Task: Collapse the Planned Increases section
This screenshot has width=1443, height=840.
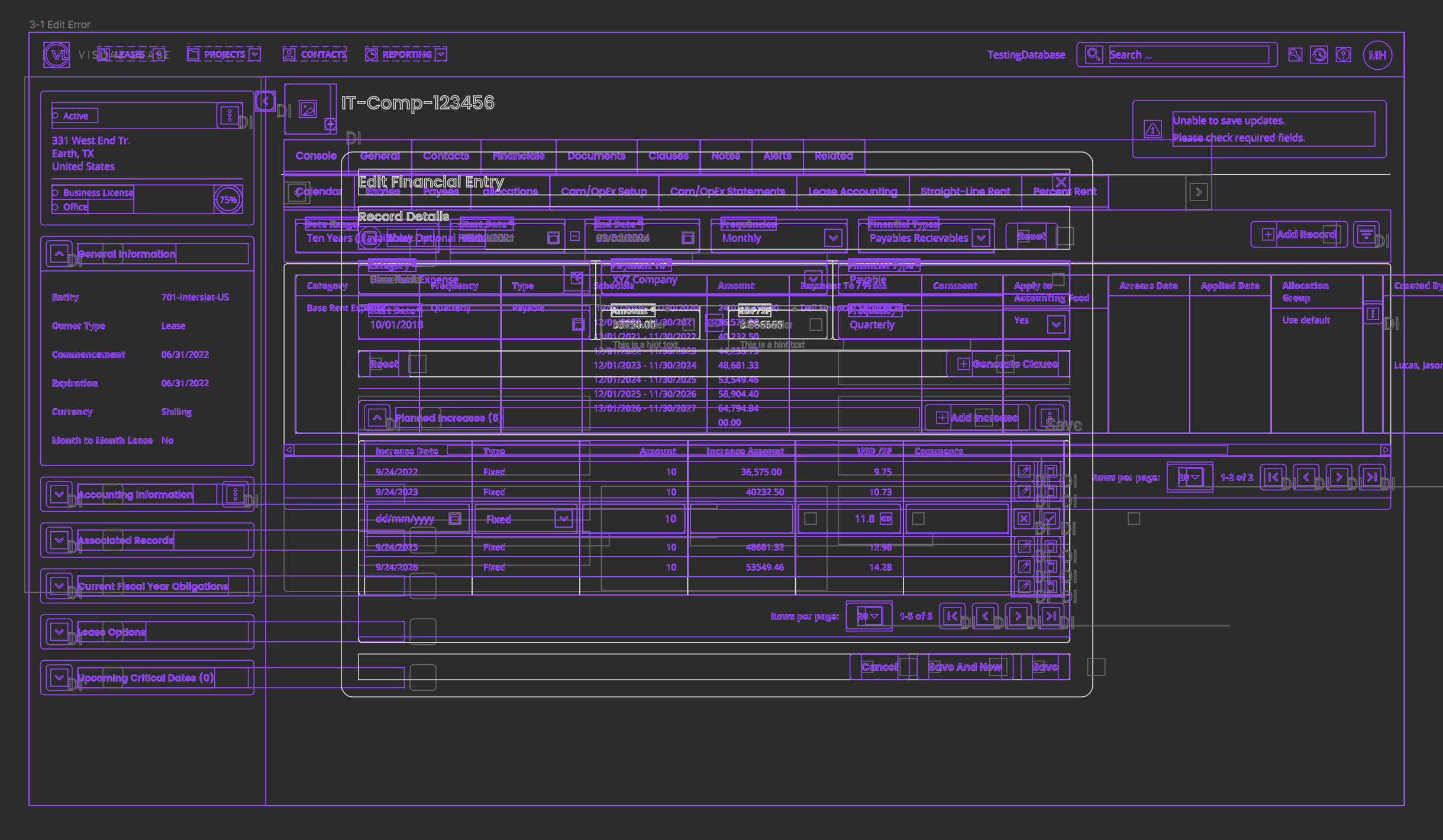Action: [377, 418]
